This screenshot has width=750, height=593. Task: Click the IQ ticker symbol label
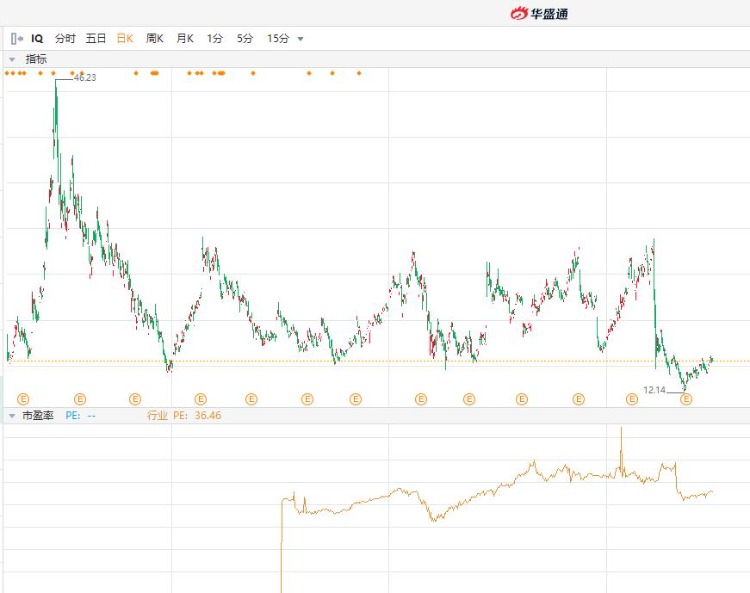37,38
